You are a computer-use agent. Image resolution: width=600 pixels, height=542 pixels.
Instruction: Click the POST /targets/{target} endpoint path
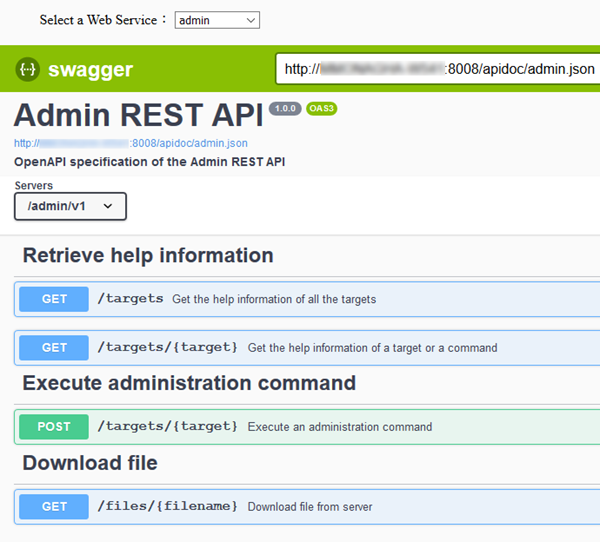coord(167,427)
